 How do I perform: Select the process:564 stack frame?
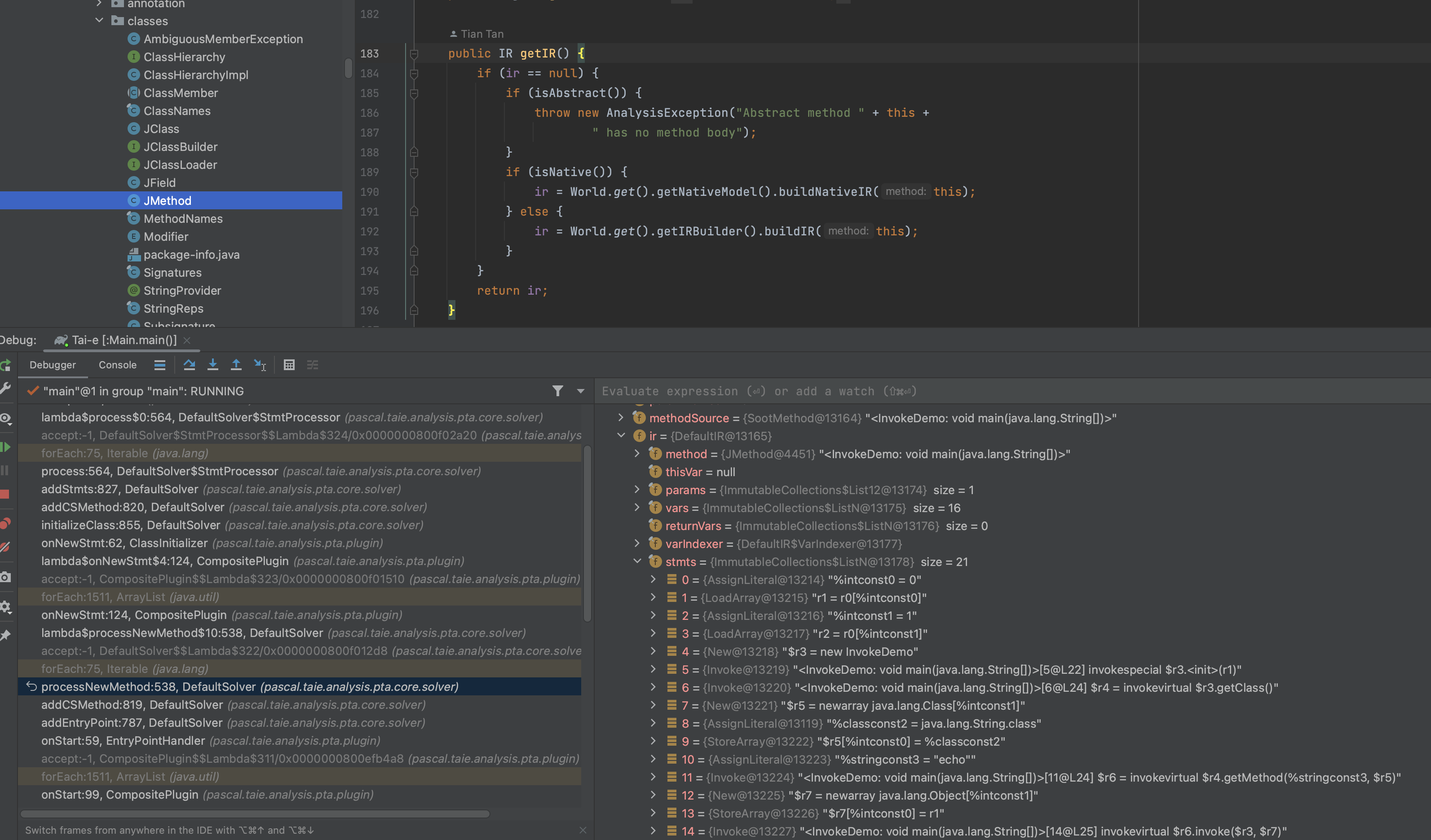click(300, 471)
